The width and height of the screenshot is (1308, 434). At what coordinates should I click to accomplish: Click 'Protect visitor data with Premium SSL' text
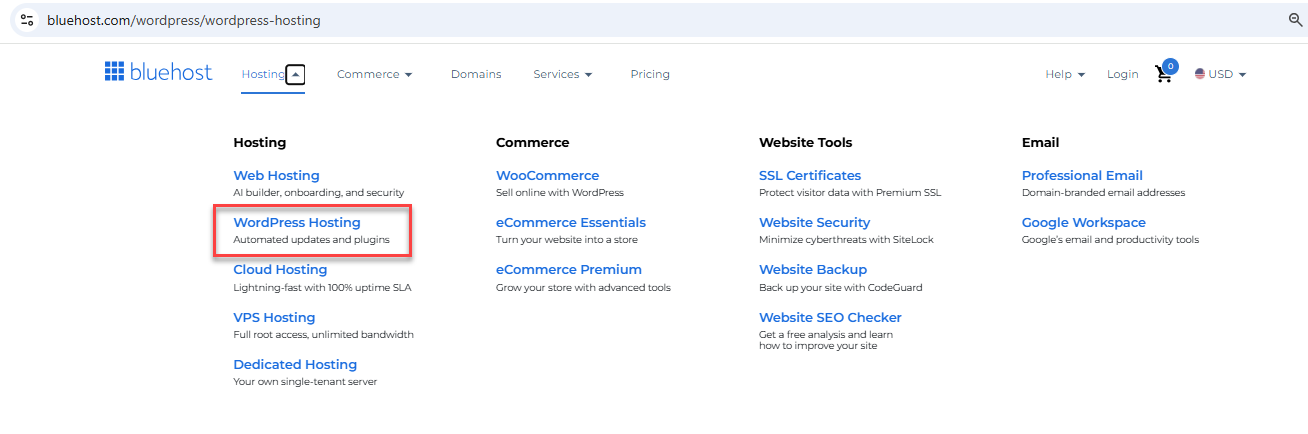[850, 192]
